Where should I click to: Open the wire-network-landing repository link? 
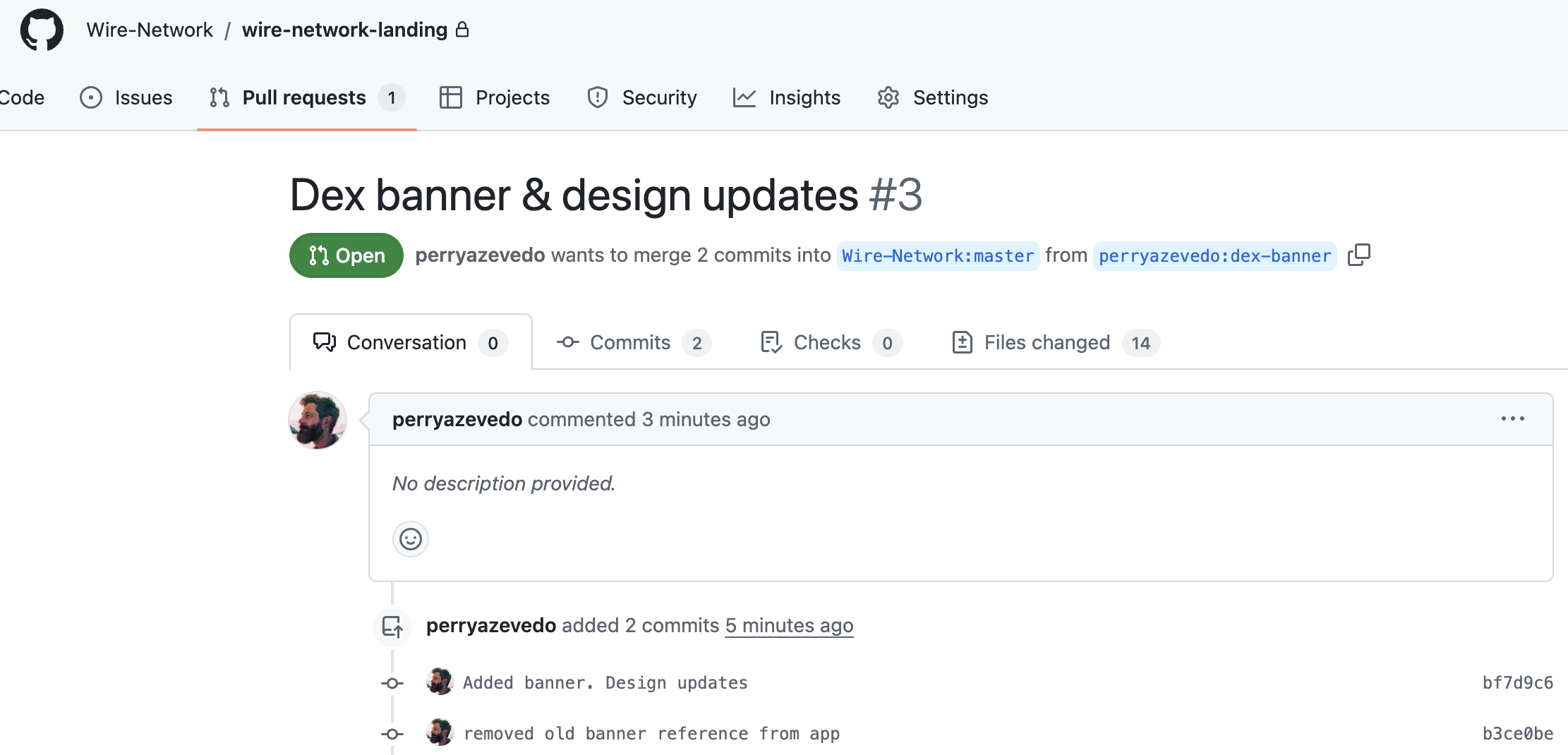[344, 30]
